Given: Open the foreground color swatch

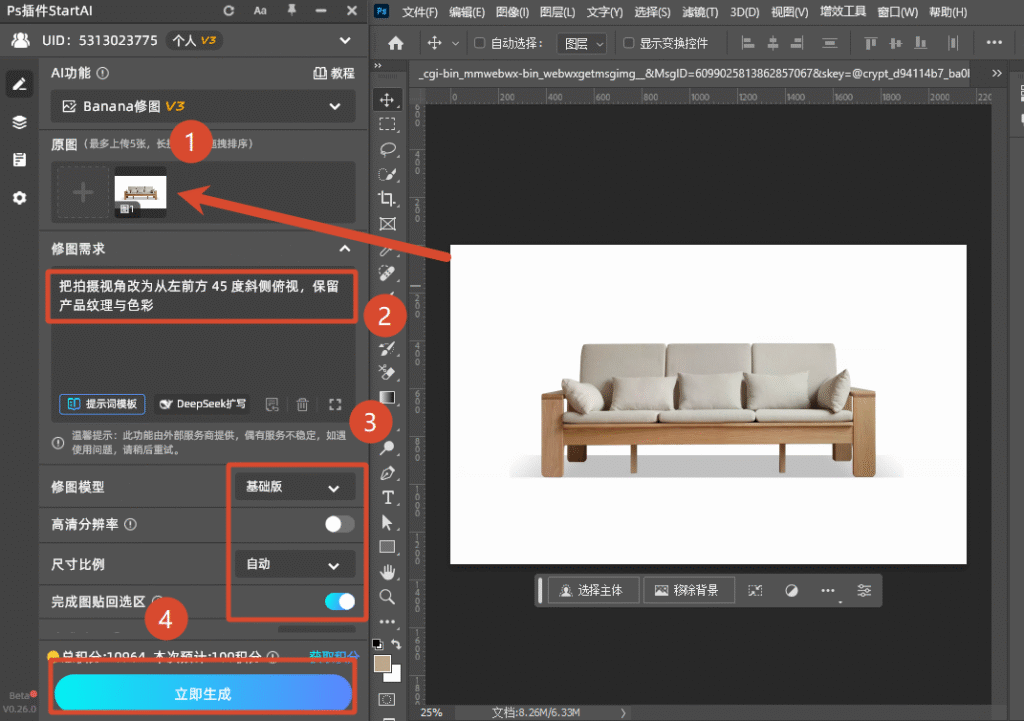Looking at the screenshot, I should click(382, 664).
